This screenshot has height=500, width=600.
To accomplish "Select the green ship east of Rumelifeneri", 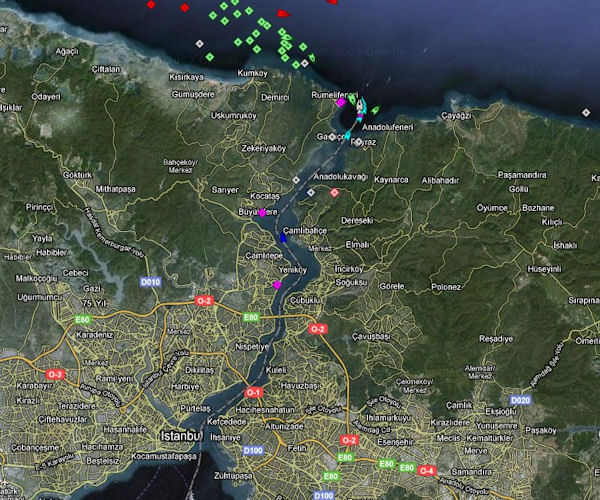I will point(376,109).
